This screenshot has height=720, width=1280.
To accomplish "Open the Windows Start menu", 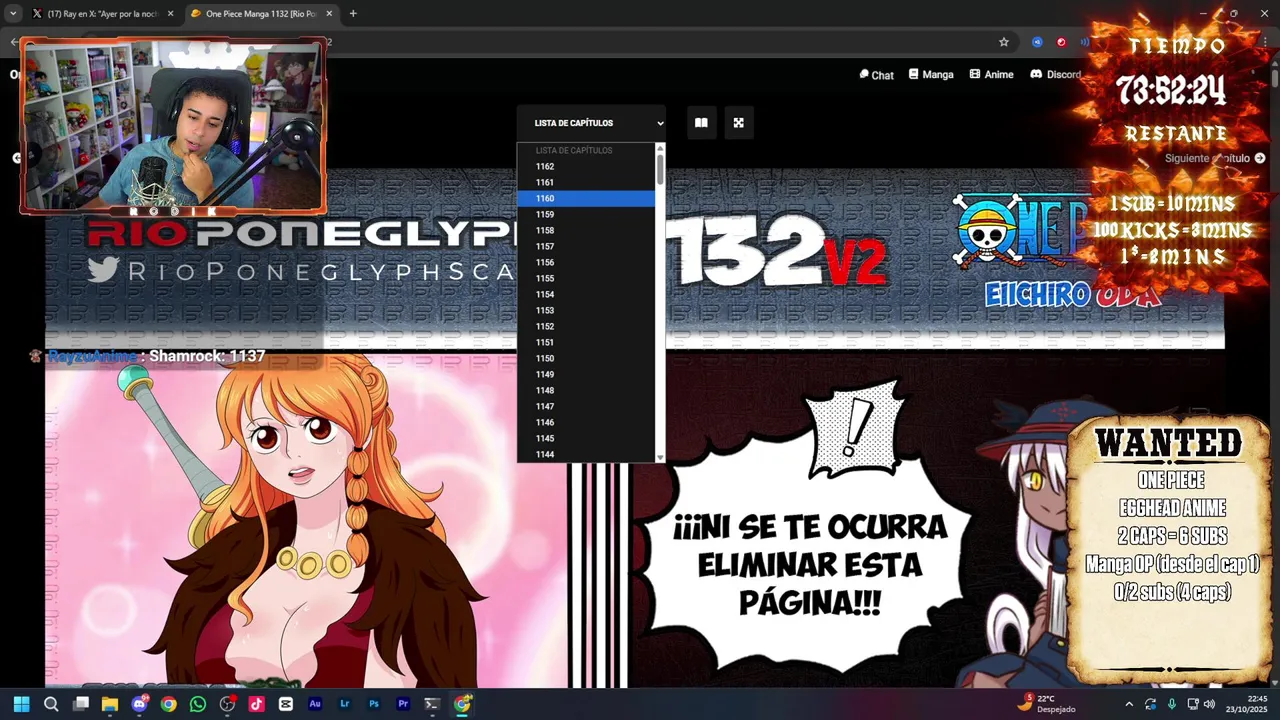I will pyautogui.click(x=21, y=704).
